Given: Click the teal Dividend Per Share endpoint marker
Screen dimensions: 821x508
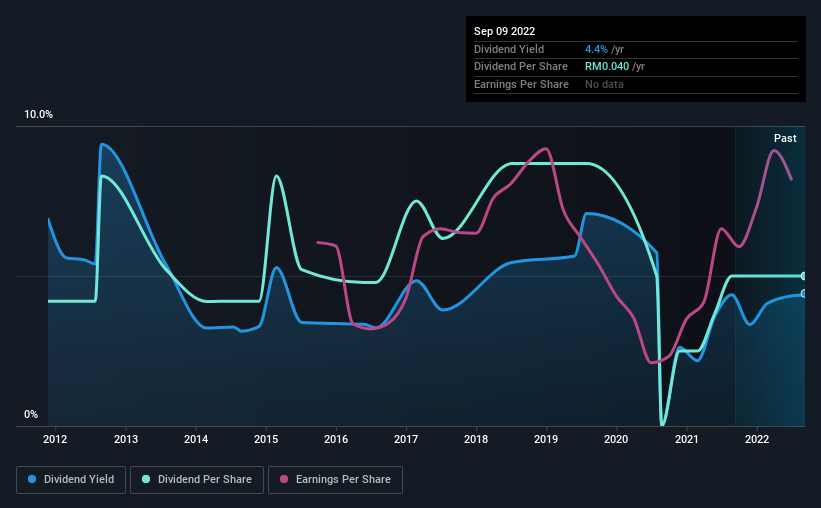Looking at the screenshot, I should pyautogui.click(x=804, y=276).
